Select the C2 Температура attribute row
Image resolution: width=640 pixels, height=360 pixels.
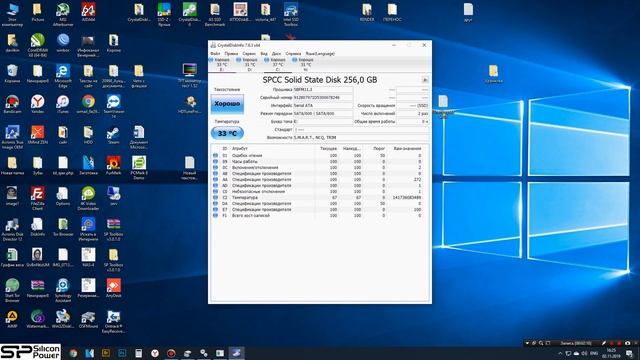click(x=320, y=198)
